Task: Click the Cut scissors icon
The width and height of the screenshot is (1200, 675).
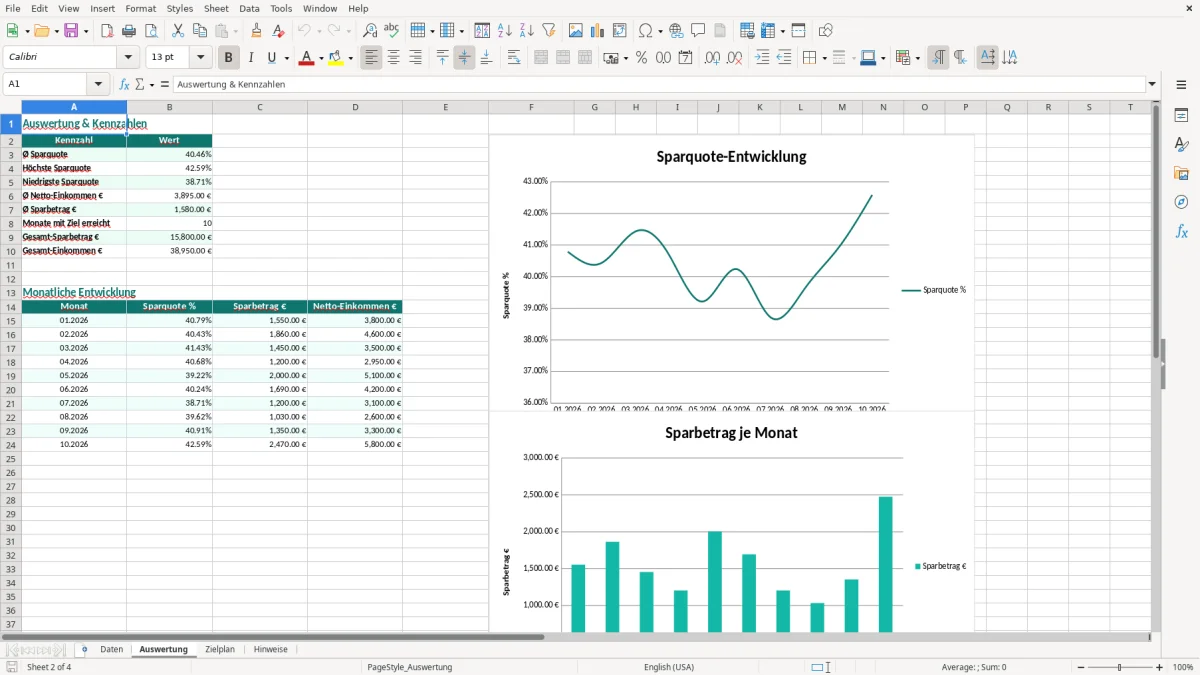Action: [178, 31]
